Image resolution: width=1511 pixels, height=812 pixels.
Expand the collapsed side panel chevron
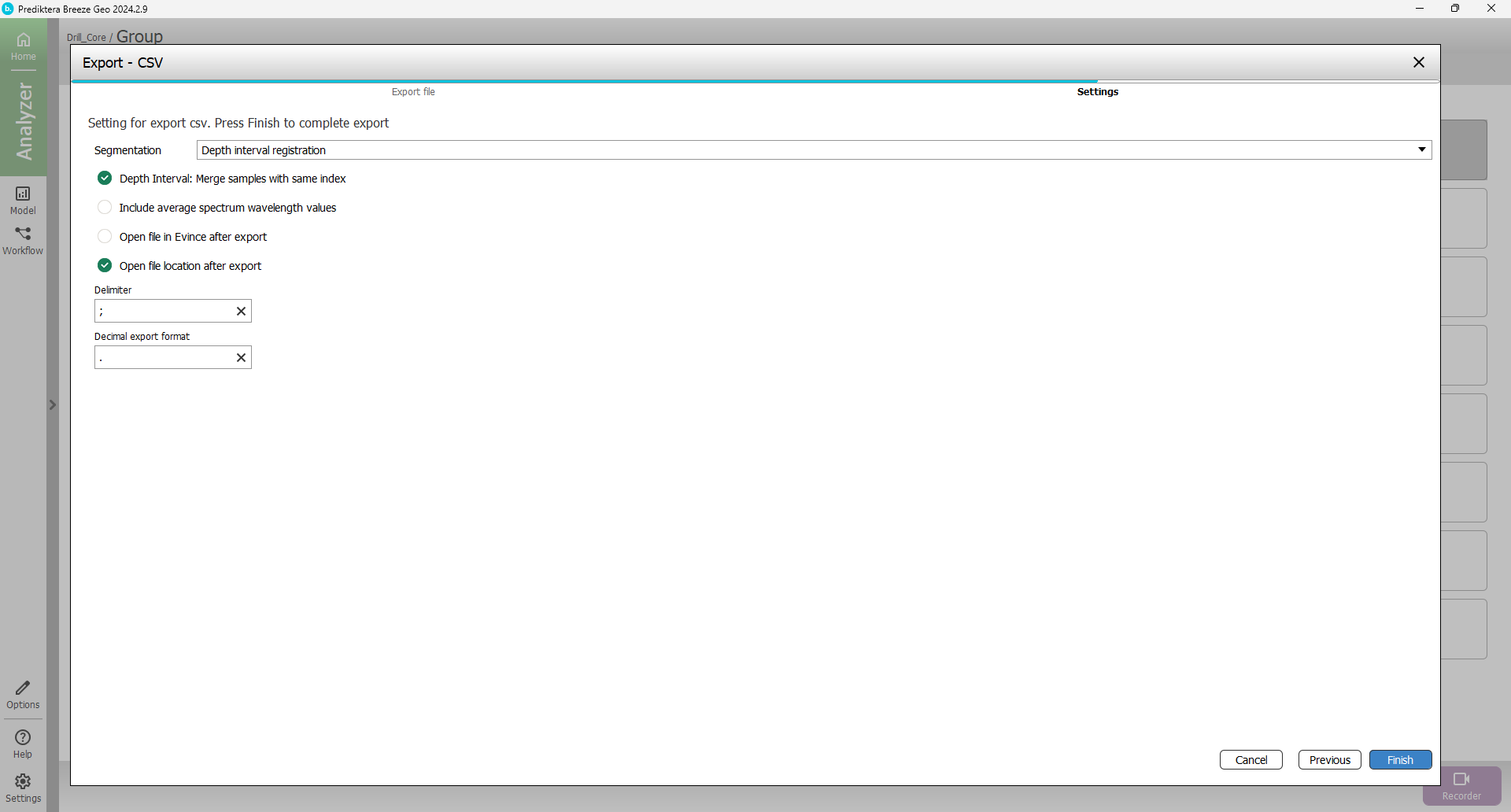click(53, 405)
